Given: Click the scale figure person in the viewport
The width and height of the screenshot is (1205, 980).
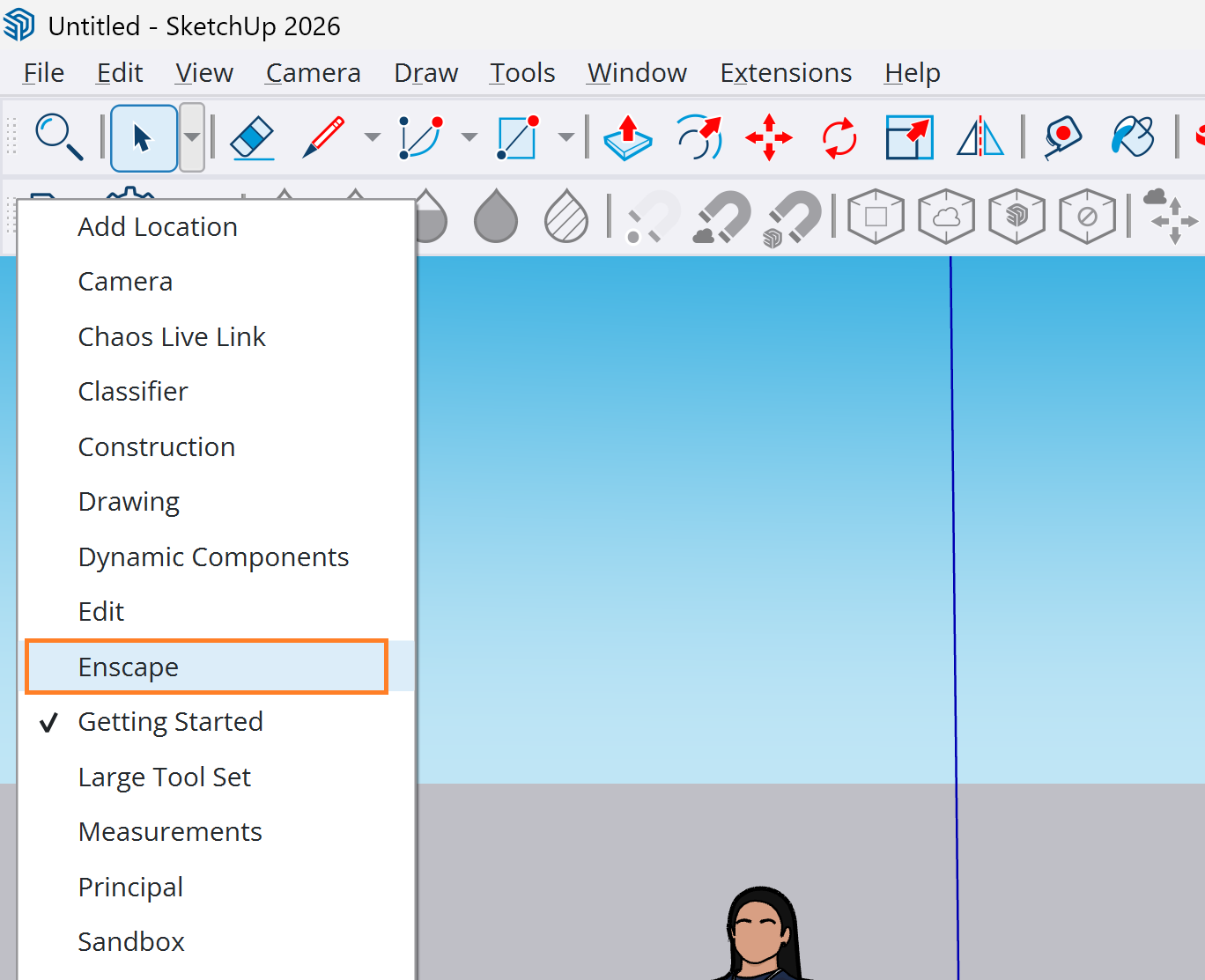Looking at the screenshot, I should click(x=763, y=933).
